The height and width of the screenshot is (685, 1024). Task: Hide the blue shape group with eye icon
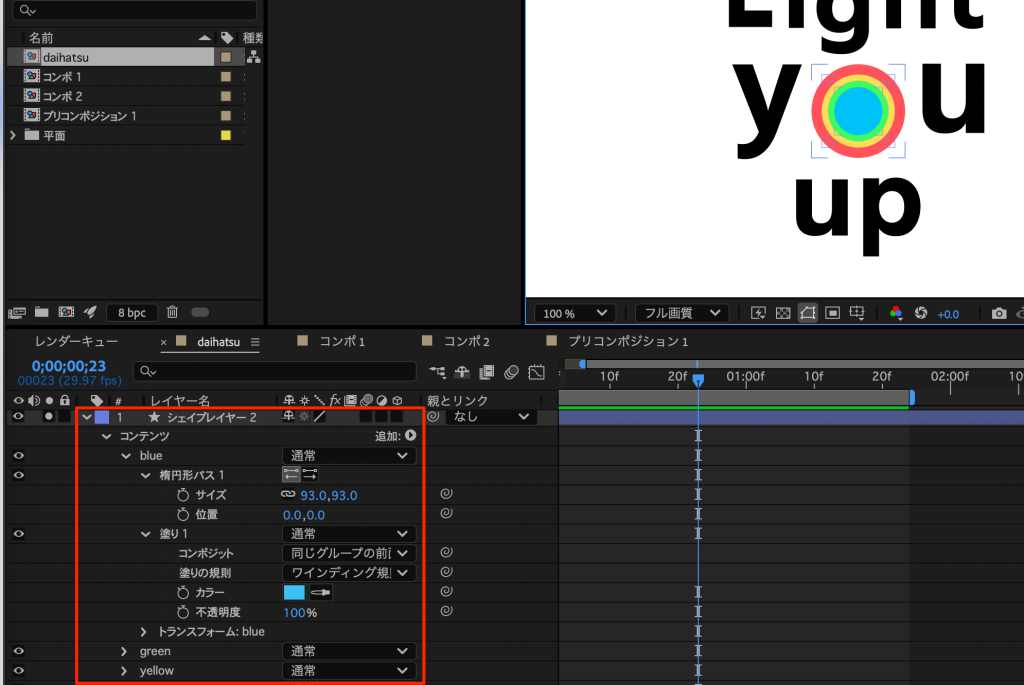tap(18, 456)
